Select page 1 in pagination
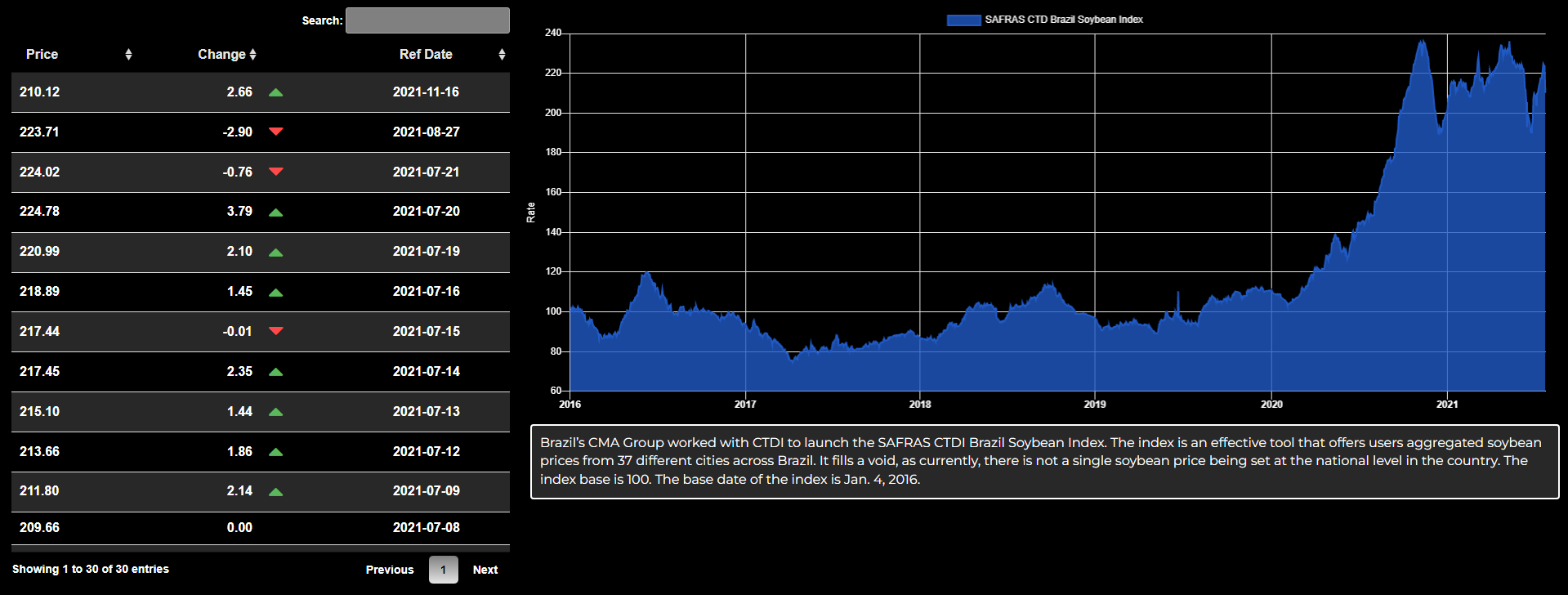 pyautogui.click(x=444, y=570)
